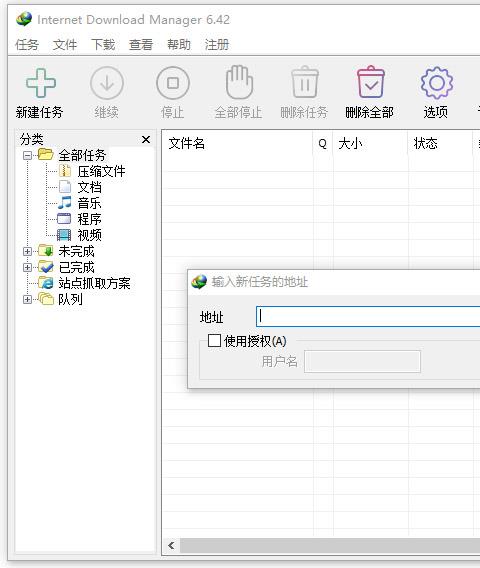Open the 任务 menu
480x568 pixels.
27,45
